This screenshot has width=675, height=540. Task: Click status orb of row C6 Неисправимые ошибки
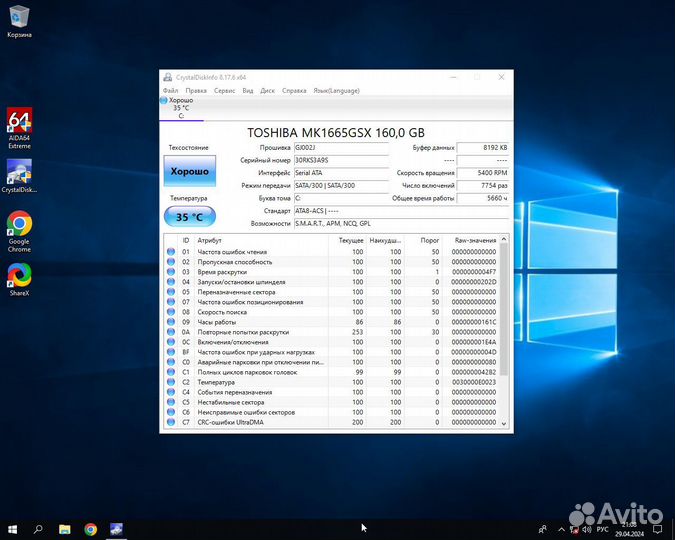171,413
